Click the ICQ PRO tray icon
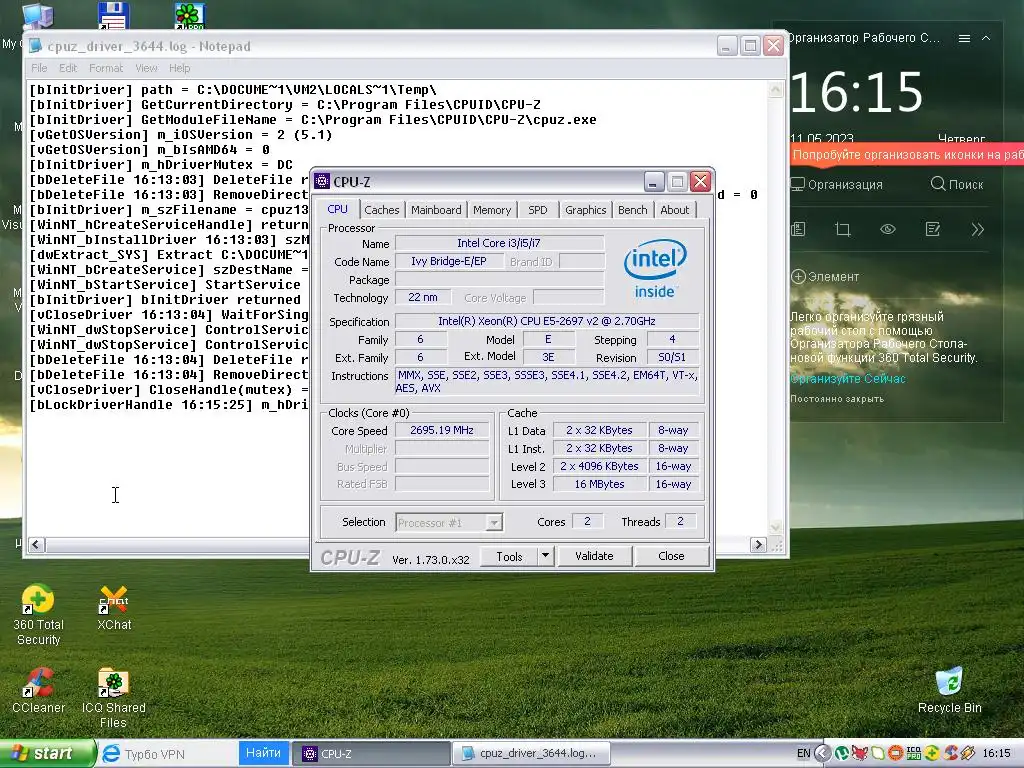 click(x=914, y=754)
